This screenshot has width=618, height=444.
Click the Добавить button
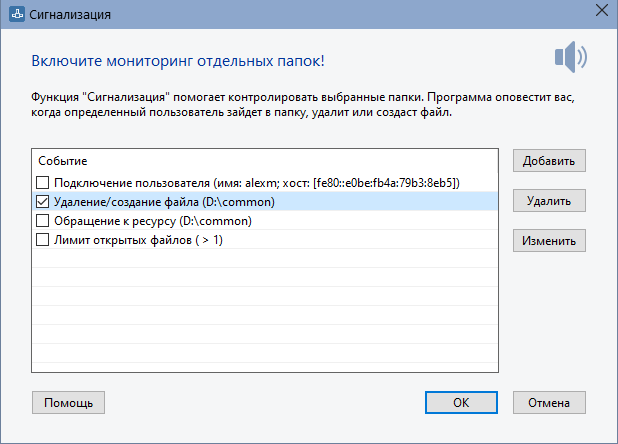(549, 161)
